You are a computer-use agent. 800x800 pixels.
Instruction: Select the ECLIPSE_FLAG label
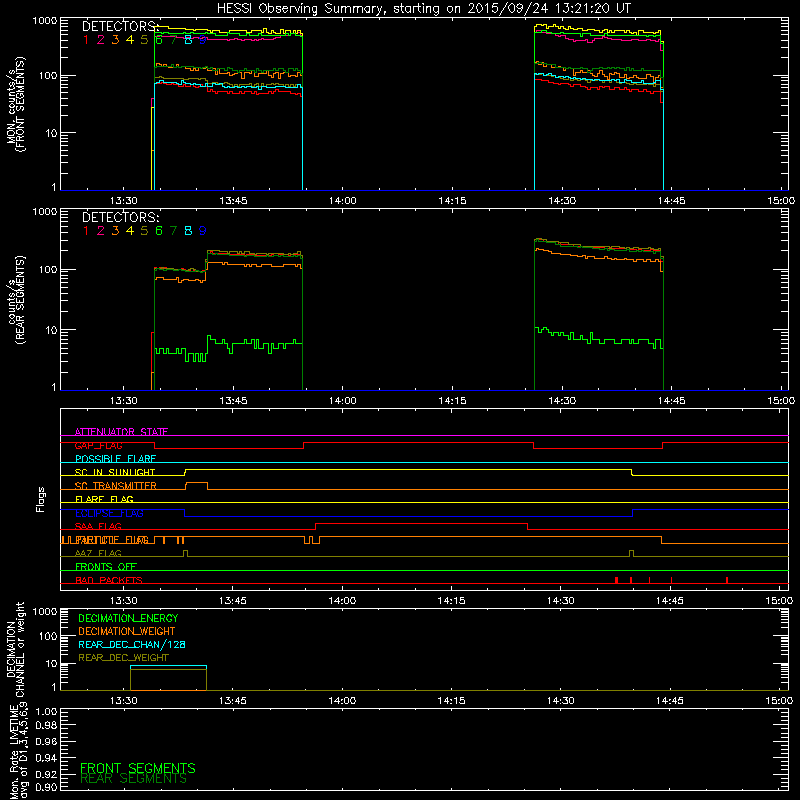pos(109,513)
